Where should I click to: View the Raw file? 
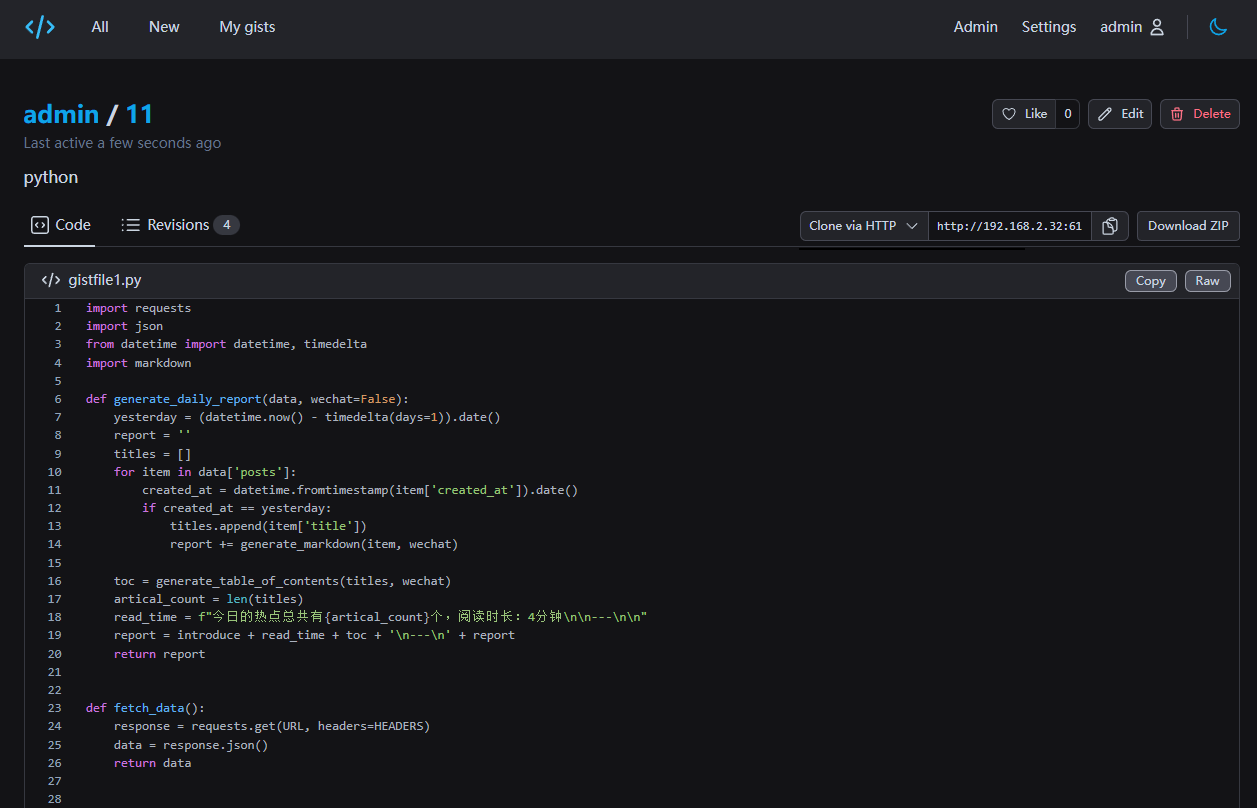pos(1207,281)
